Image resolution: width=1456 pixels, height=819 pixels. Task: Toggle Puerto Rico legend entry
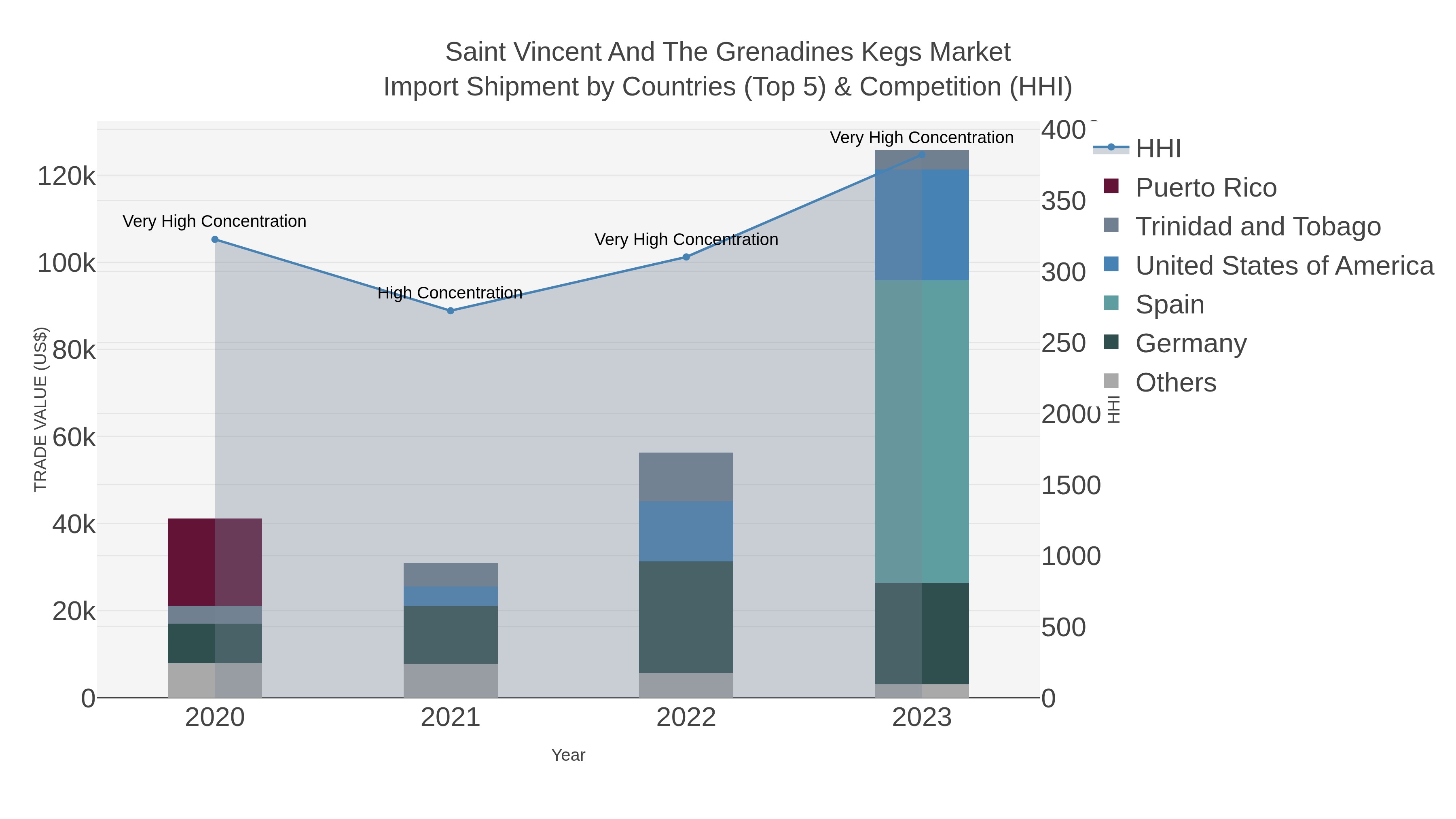point(1190,187)
